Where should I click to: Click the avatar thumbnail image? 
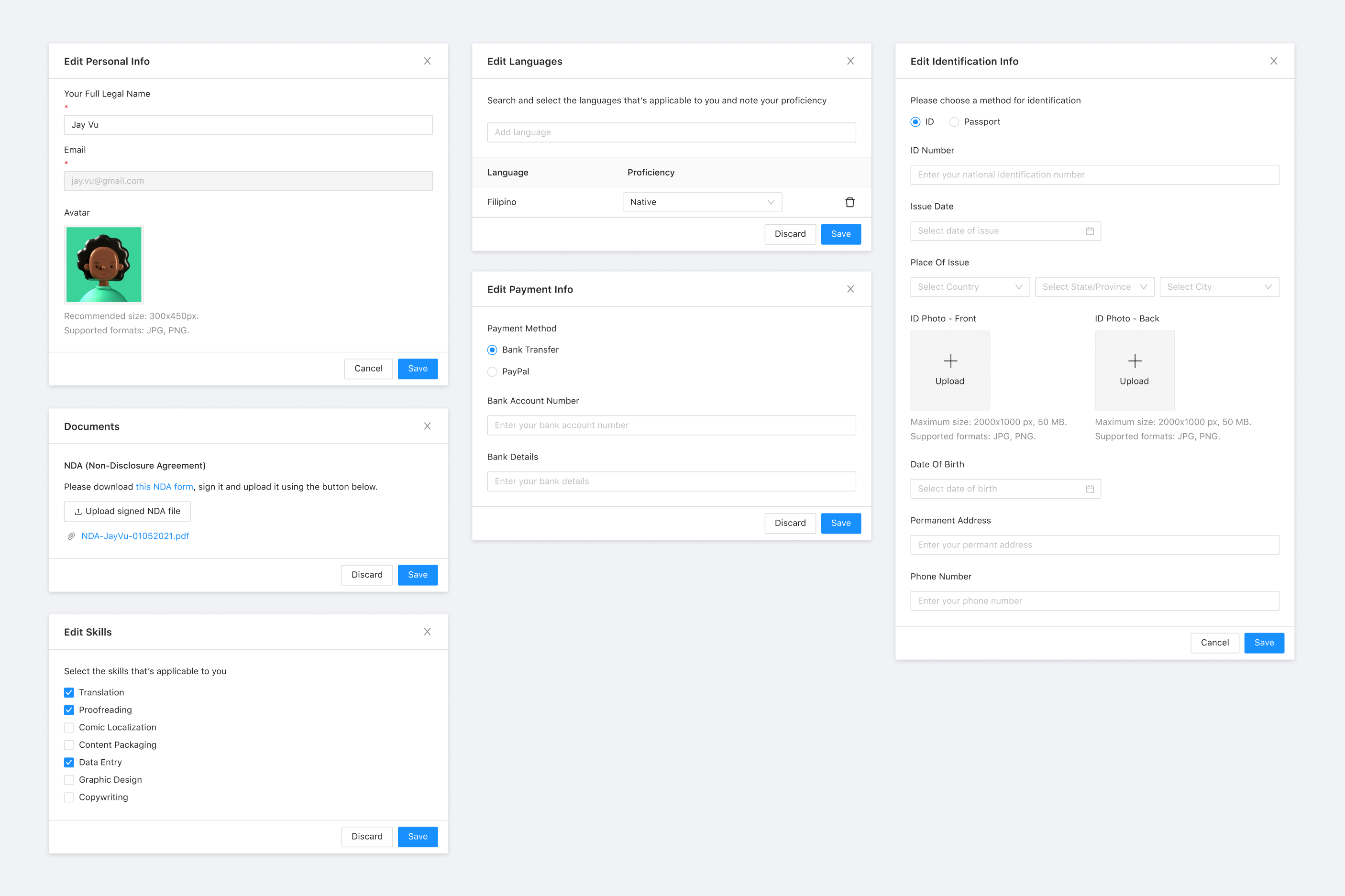tap(103, 264)
